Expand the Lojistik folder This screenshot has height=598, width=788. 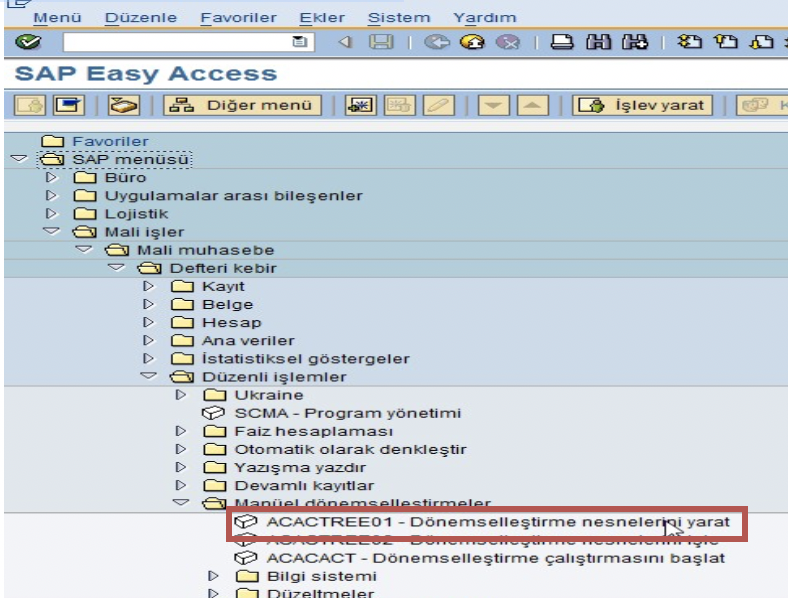coord(51,214)
